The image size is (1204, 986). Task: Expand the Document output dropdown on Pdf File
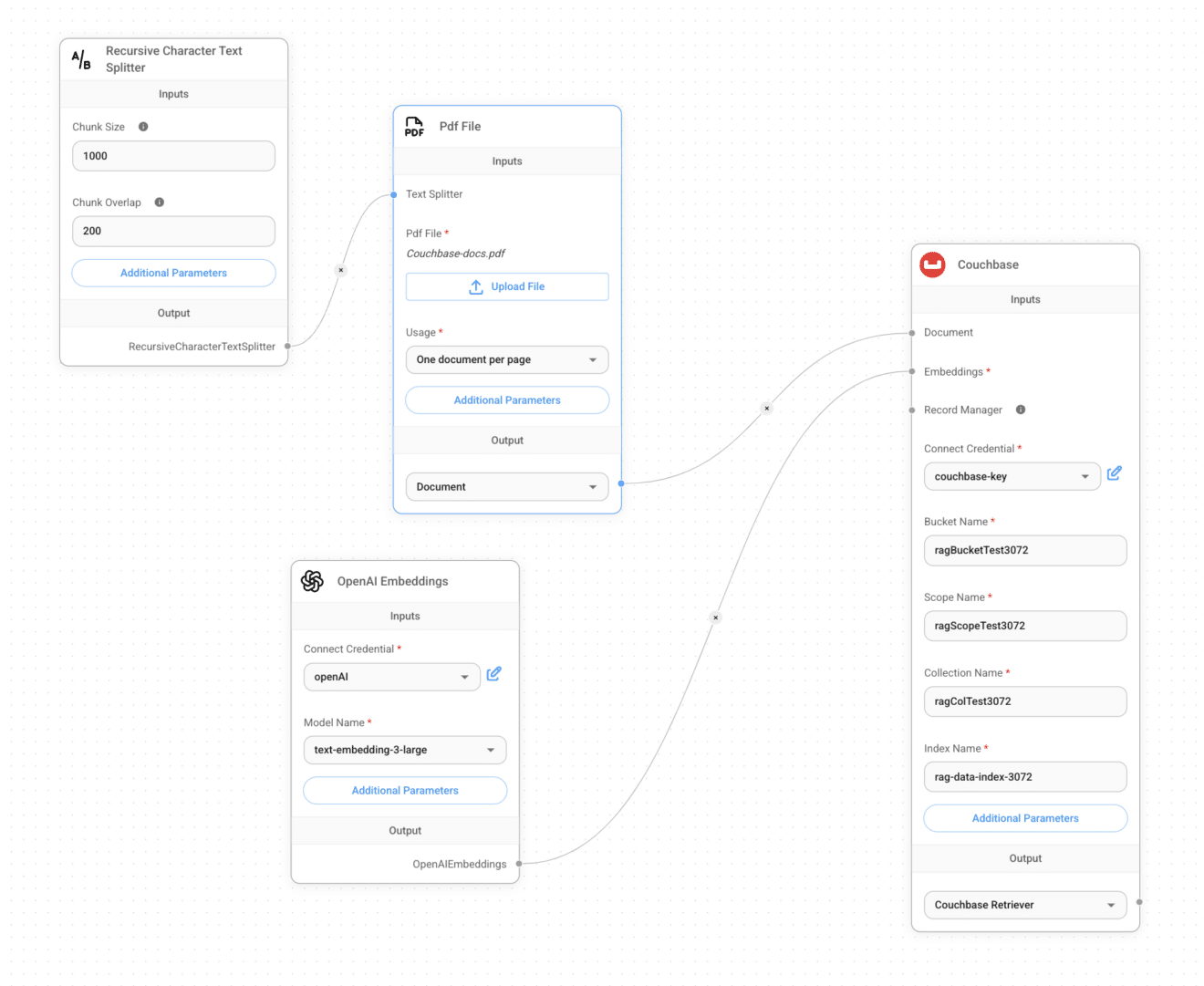pyautogui.click(x=506, y=486)
